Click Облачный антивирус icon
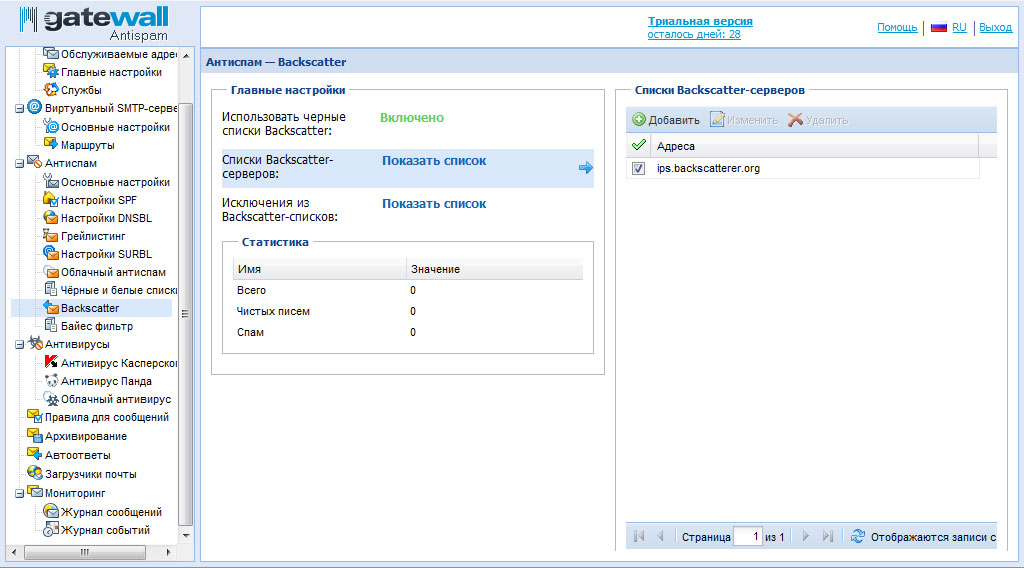 coord(51,398)
